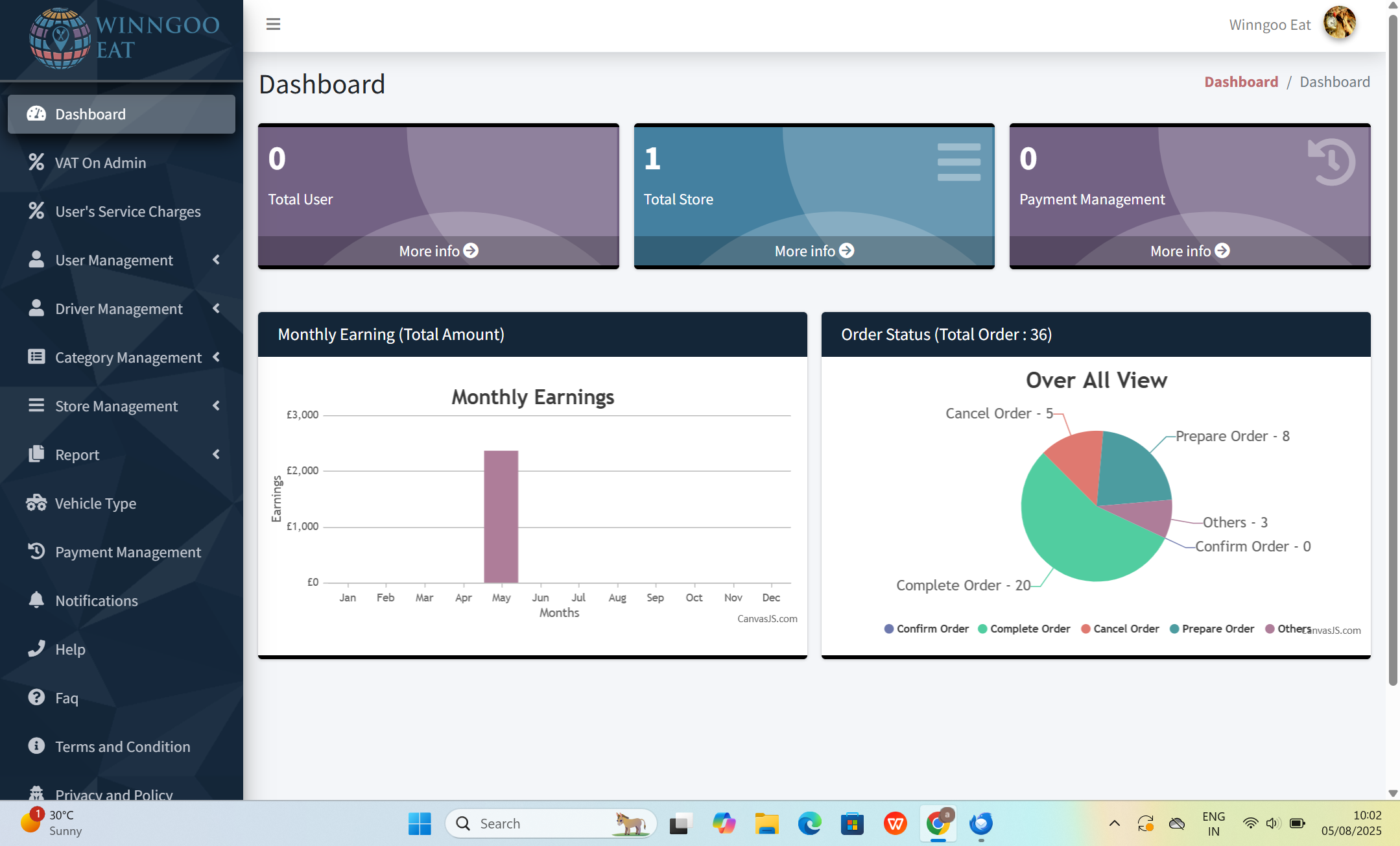Click the Vehicle Type truck icon
1400x846 pixels.
pyautogui.click(x=36, y=503)
